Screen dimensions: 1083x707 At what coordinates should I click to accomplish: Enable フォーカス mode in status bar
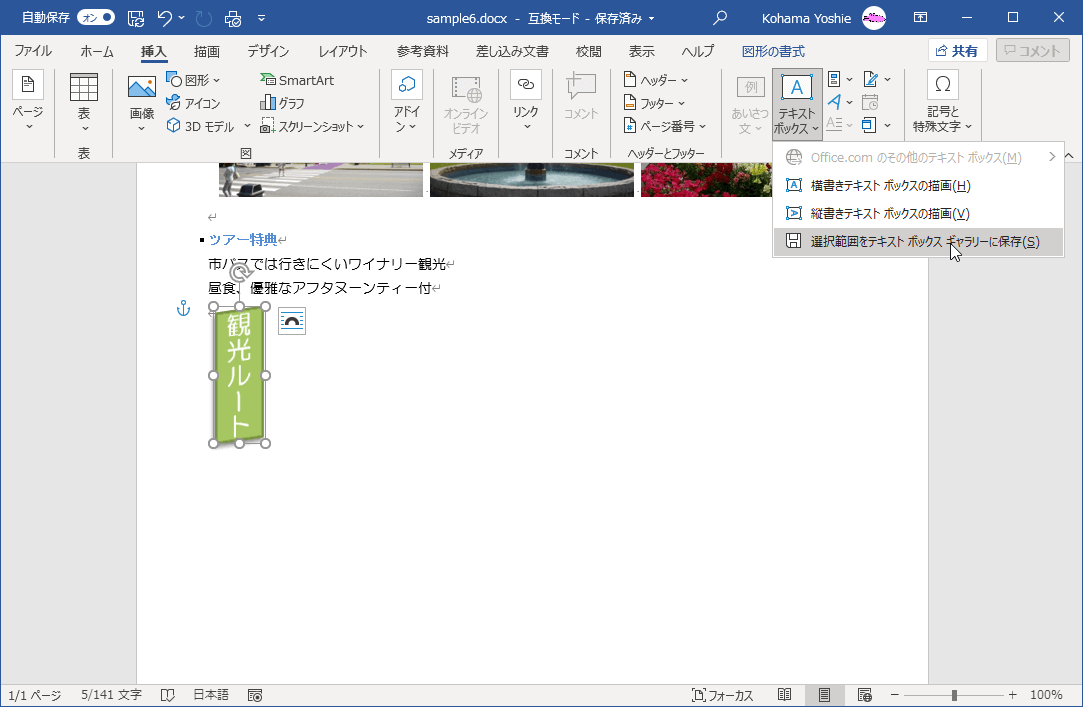pos(722,695)
